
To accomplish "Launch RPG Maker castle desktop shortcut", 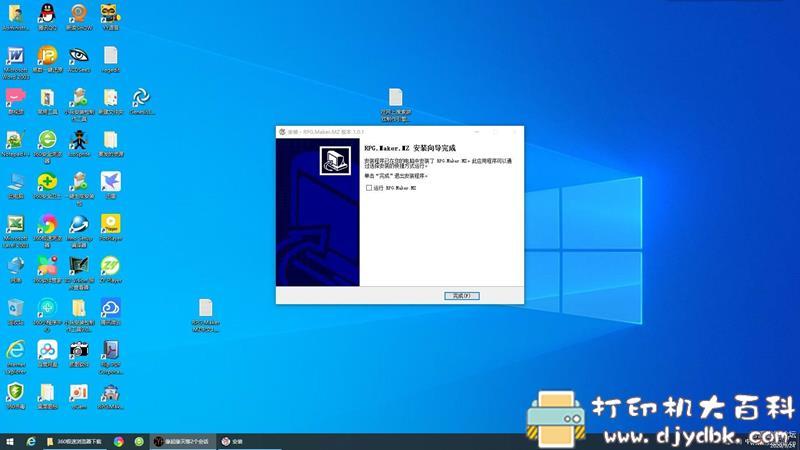I will [x=111, y=396].
